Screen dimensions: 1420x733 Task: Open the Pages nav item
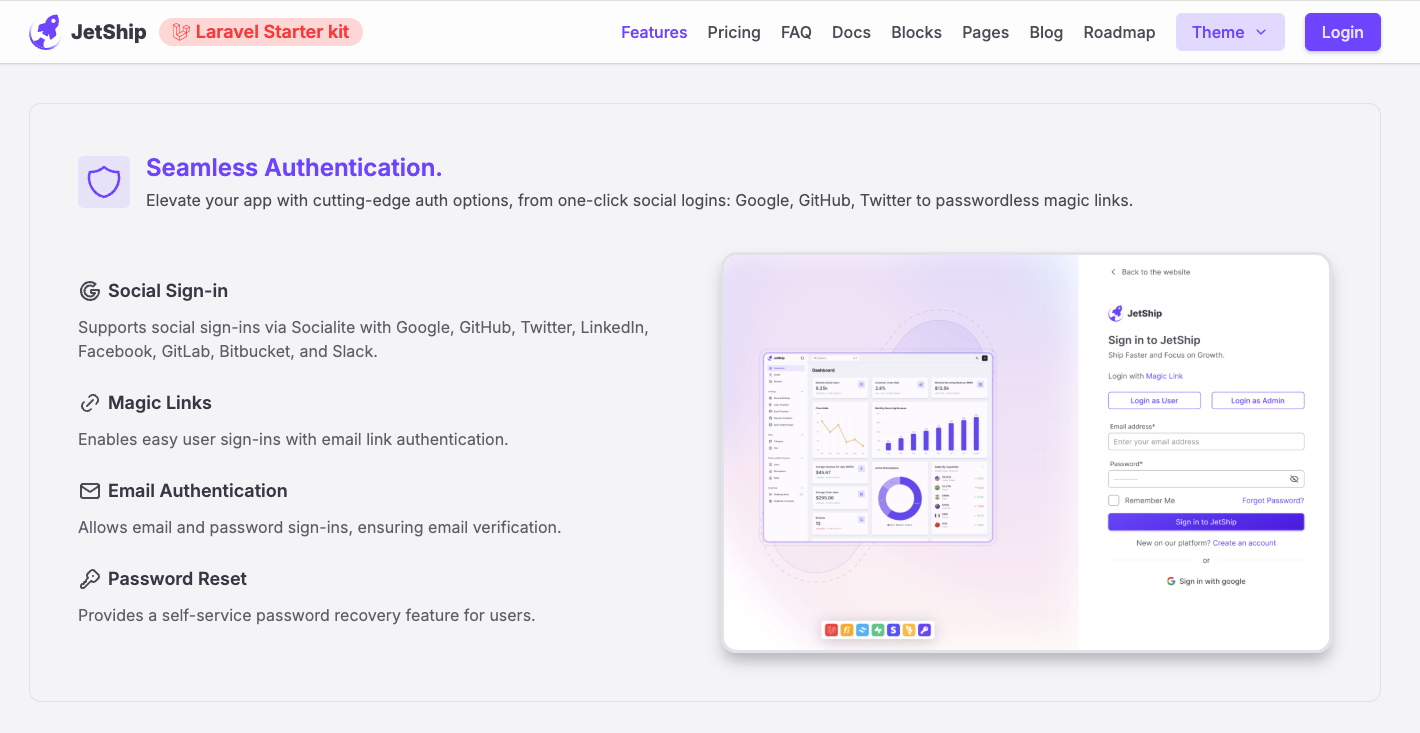[x=985, y=32]
